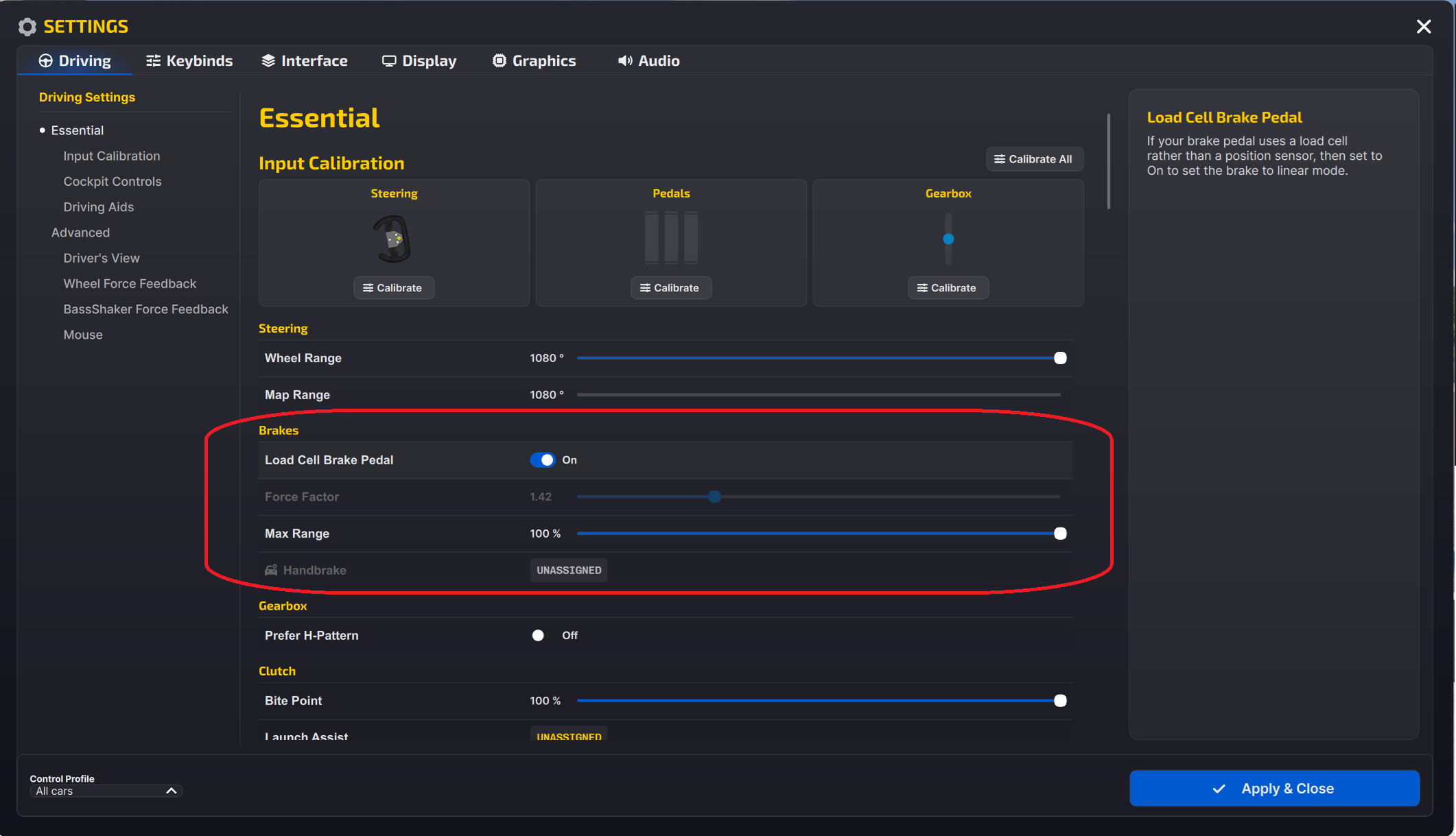Image resolution: width=1456 pixels, height=836 pixels.
Task: Switch to the Graphics tab
Action: [535, 60]
